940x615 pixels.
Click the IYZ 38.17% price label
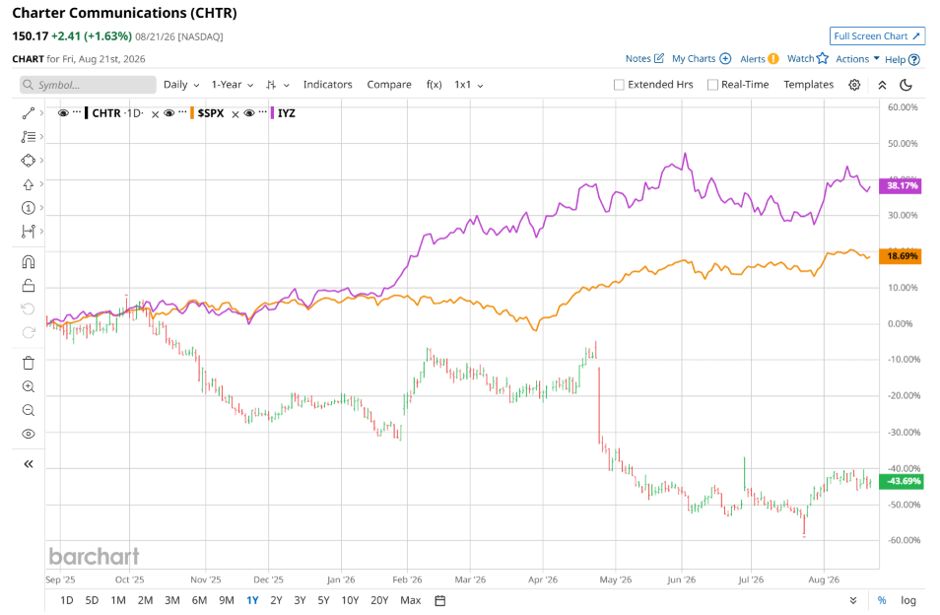(x=901, y=186)
